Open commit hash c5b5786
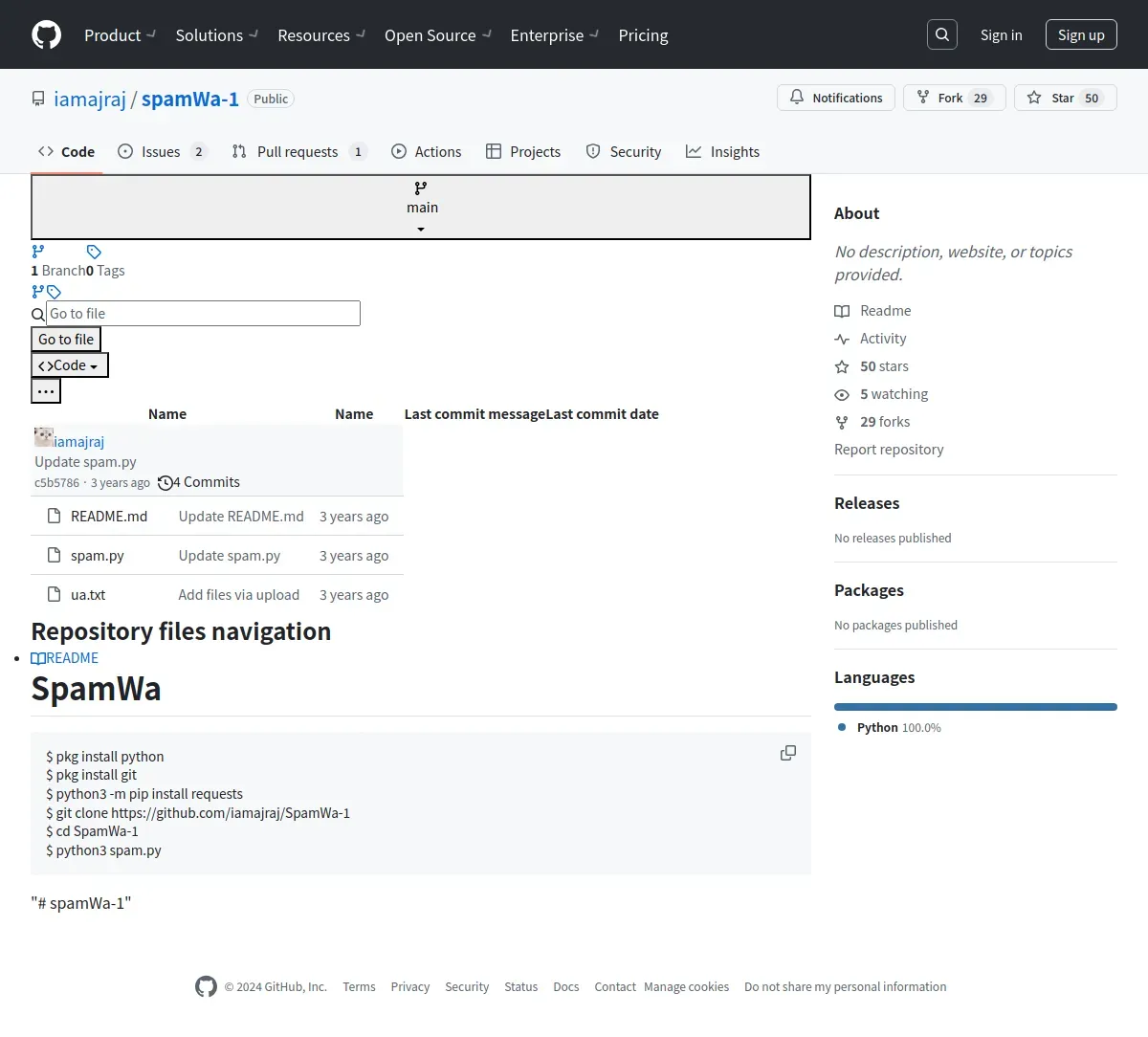 click(56, 483)
